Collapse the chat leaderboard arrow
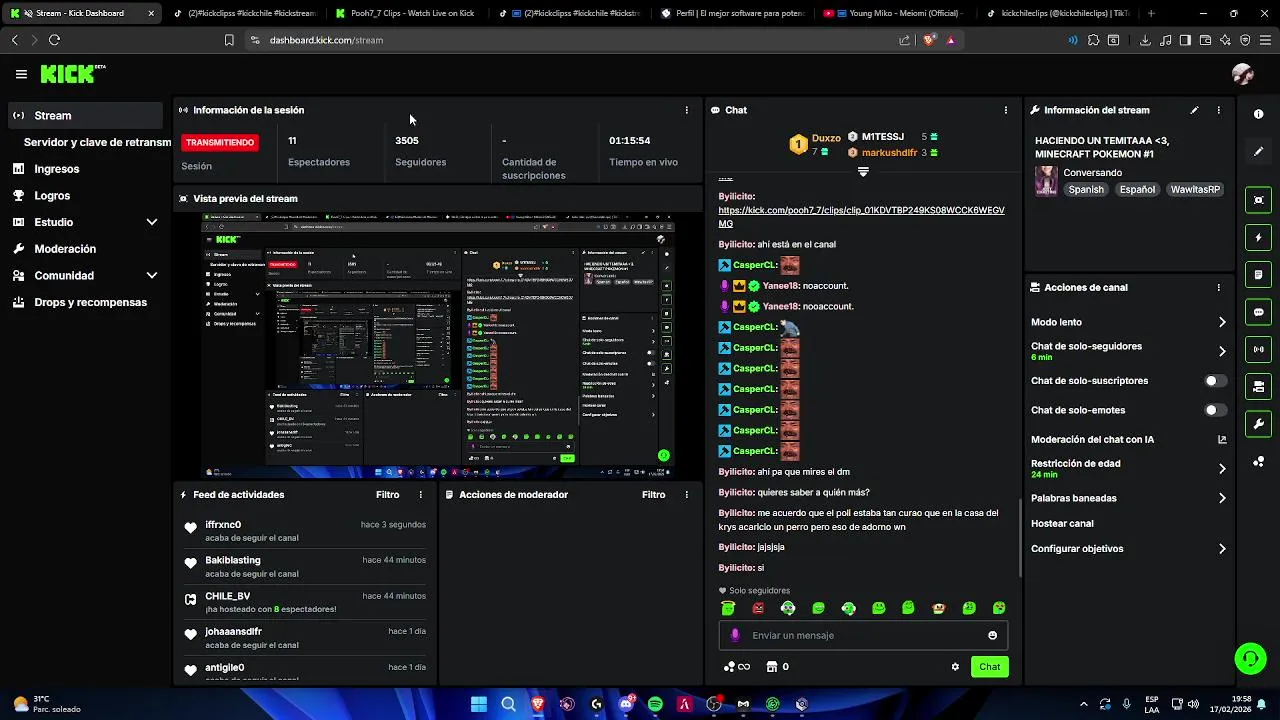Screen dimensions: 1280x720 tap(863, 172)
